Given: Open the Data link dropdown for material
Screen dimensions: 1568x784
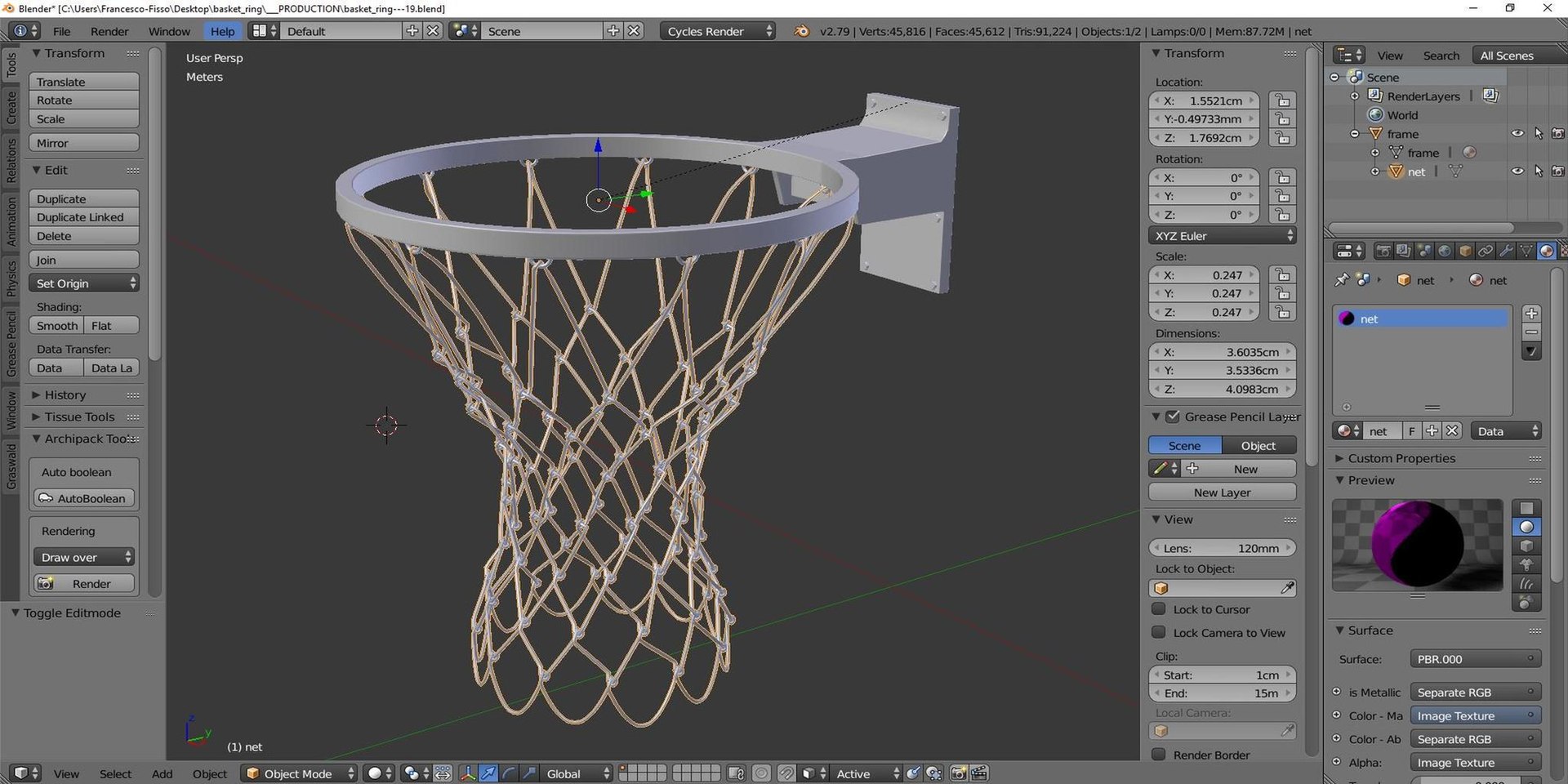Looking at the screenshot, I should click(1506, 431).
